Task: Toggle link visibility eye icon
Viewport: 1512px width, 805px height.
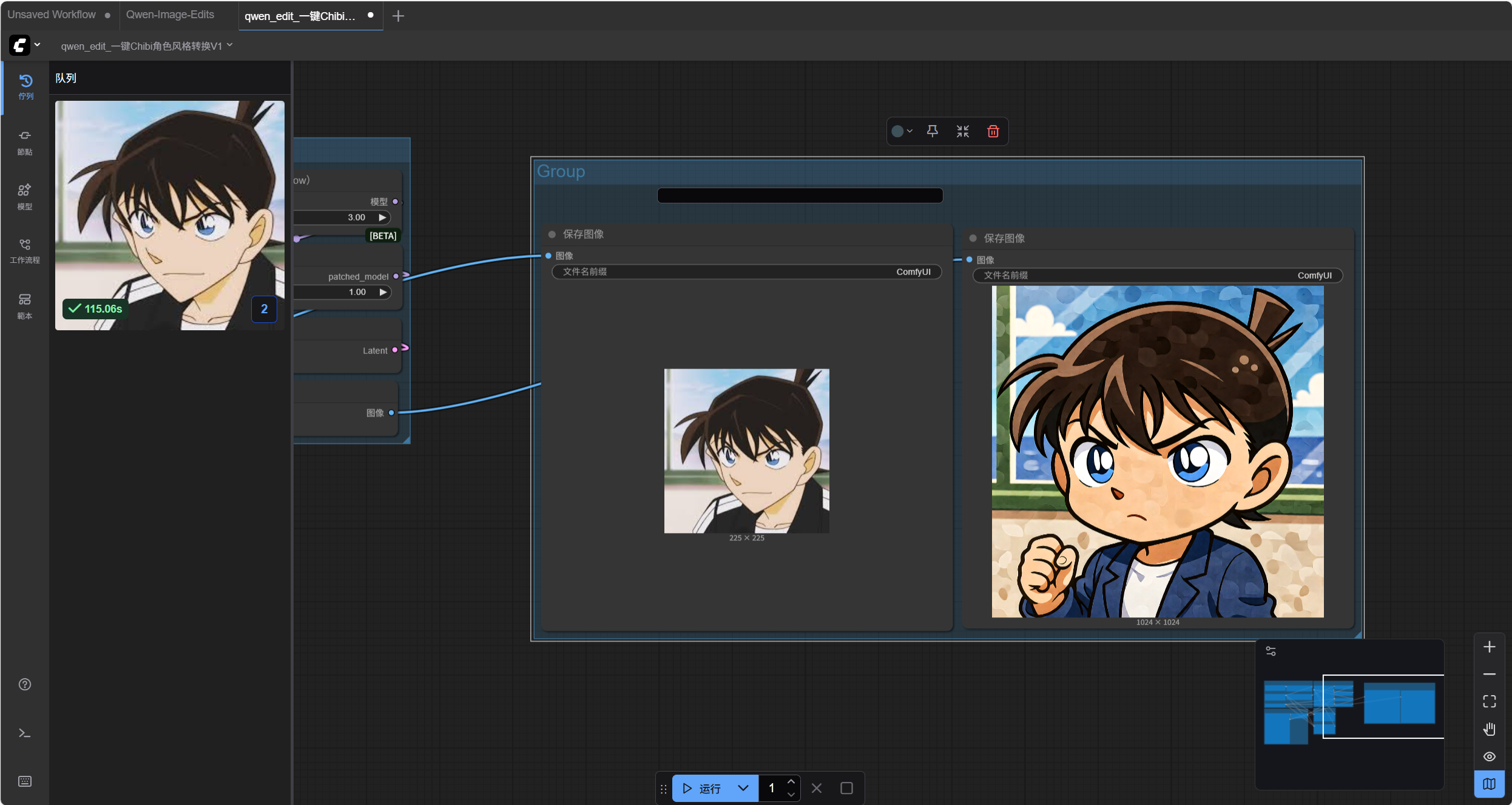Action: [1489, 756]
